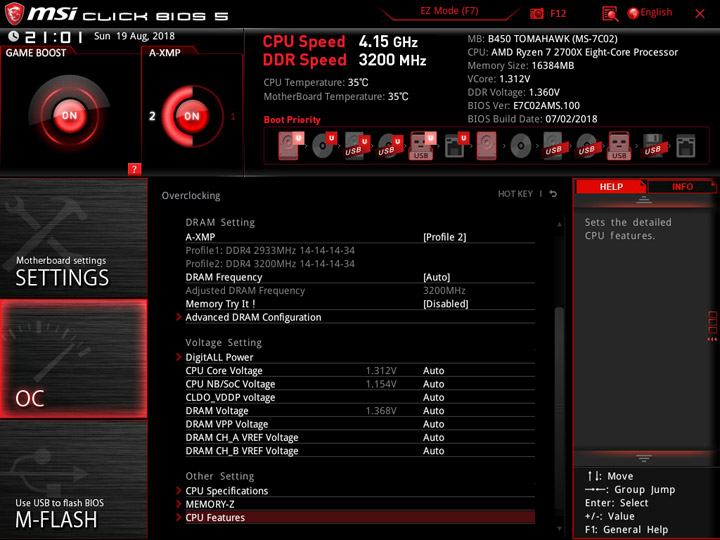Switch to the HELP tab
Viewport: 720px width, 540px height.
pos(611,186)
